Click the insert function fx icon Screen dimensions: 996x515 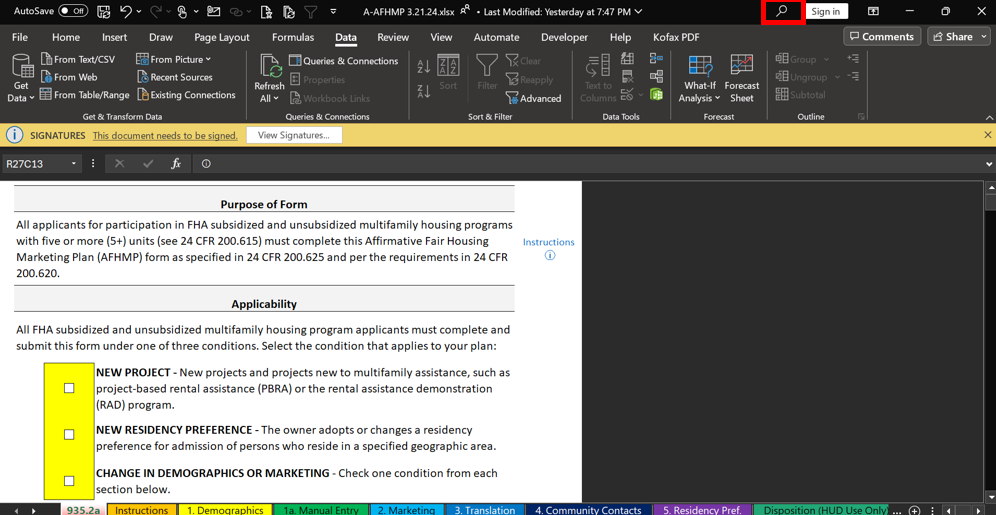pos(176,164)
